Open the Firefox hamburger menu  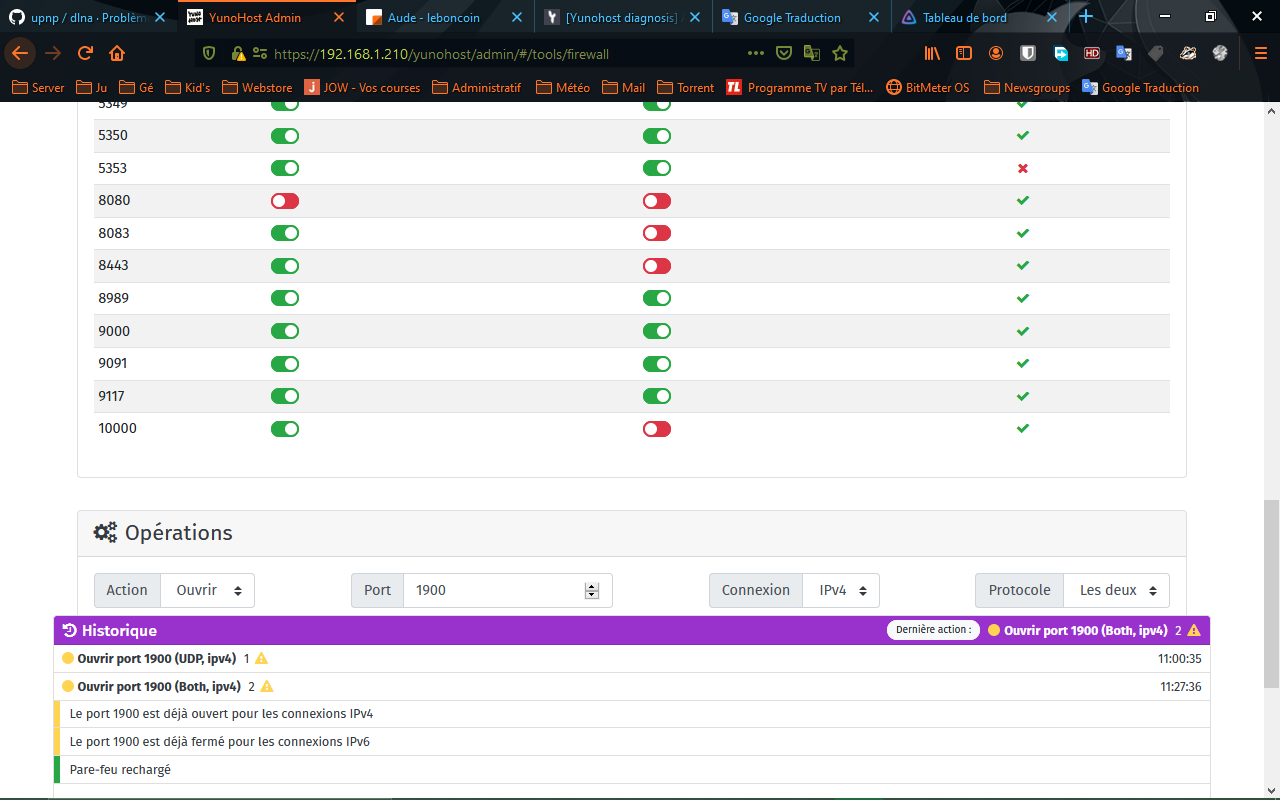(1261, 53)
